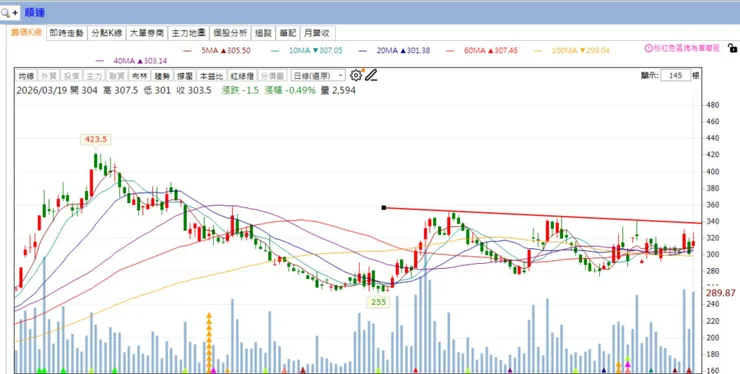
Task: Toggle the 融資 indicator button
Action: pos(116,76)
